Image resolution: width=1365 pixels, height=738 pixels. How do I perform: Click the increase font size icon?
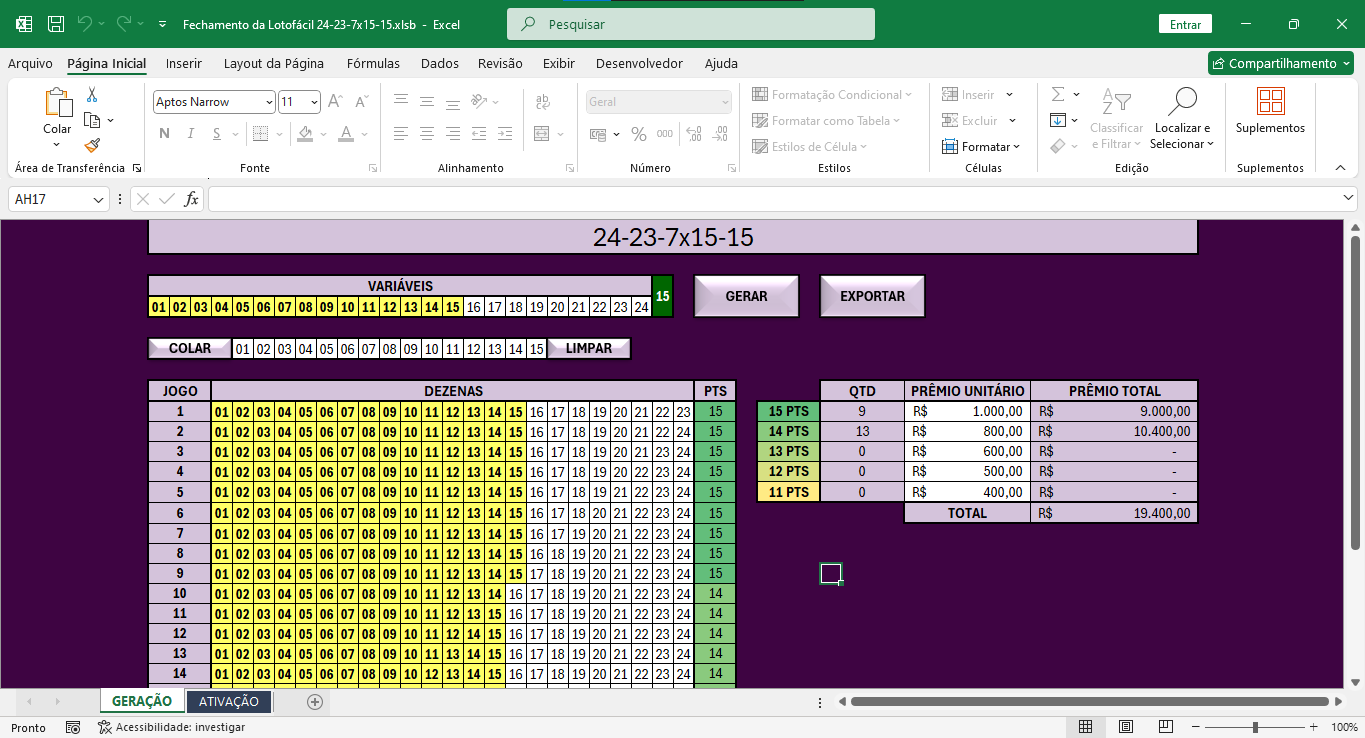pyautogui.click(x=336, y=102)
